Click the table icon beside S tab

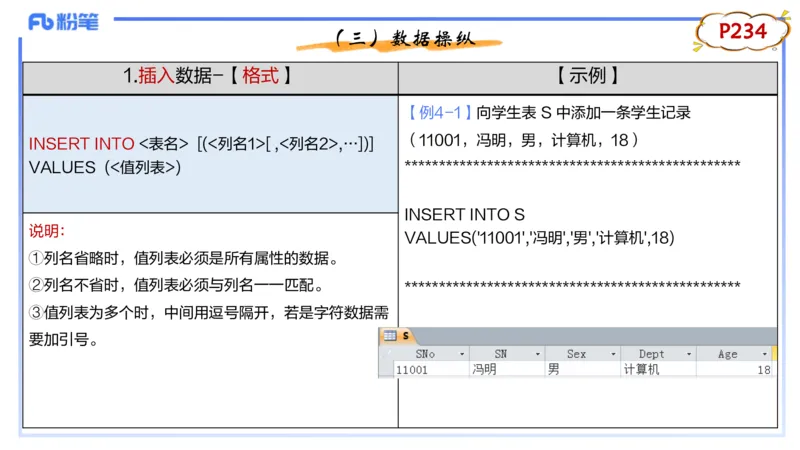pos(390,335)
